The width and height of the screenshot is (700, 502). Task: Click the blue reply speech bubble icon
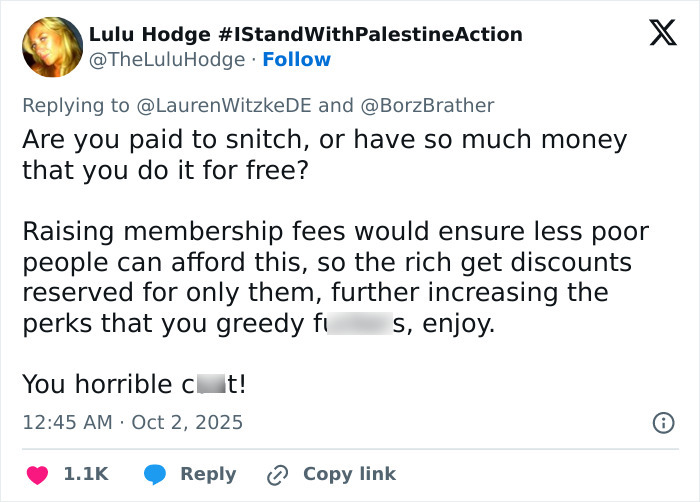pos(154,474)
